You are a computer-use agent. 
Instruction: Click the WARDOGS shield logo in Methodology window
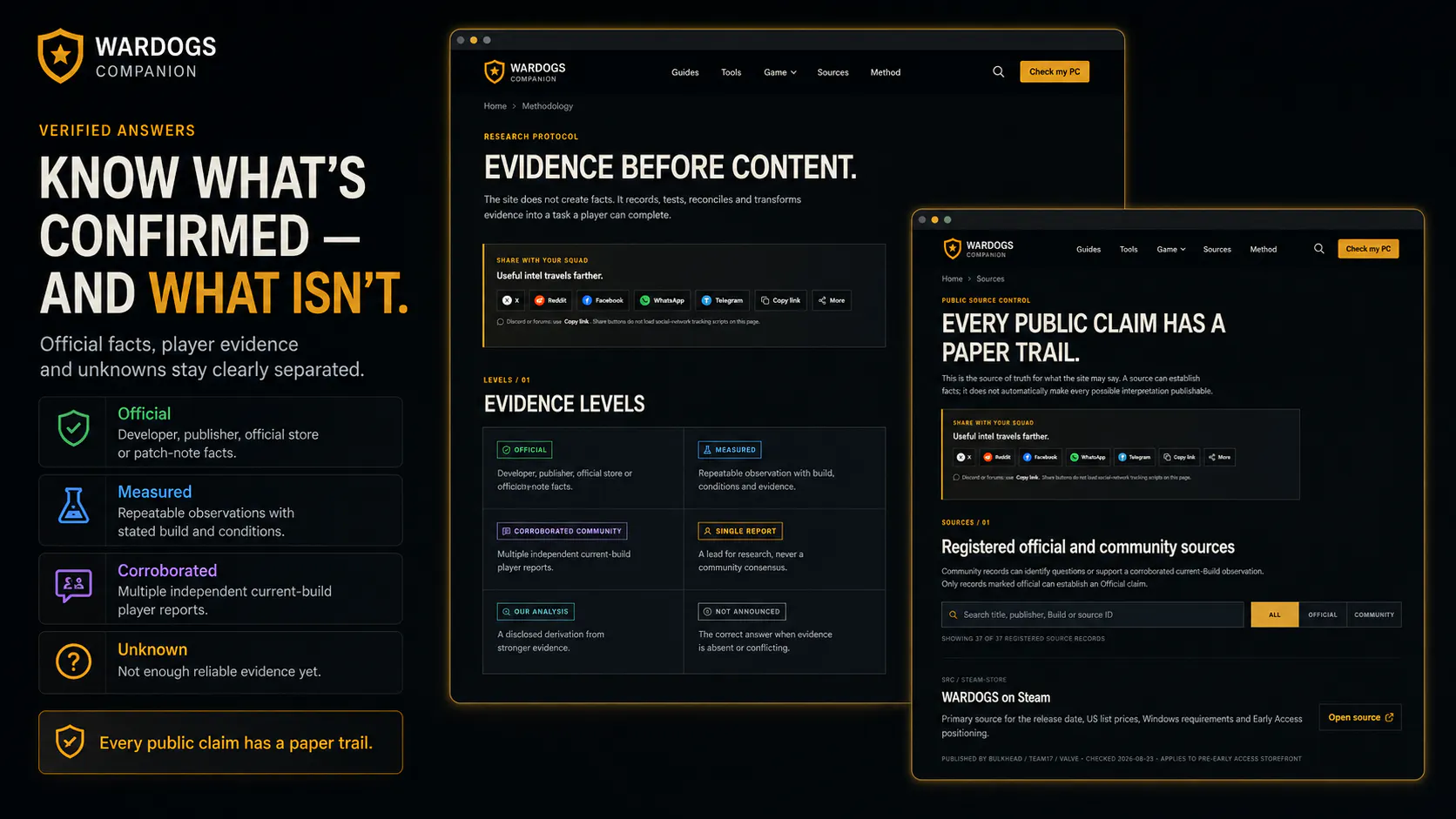[495, 71]
